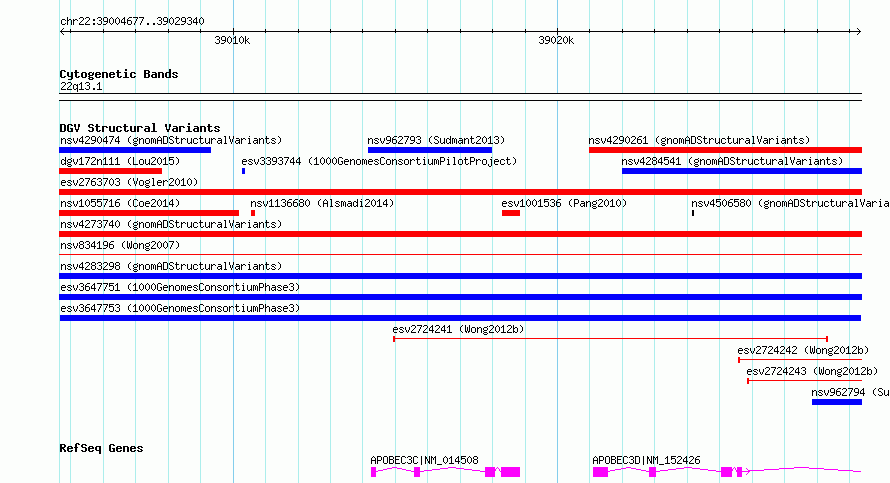Select the esv2763703 red variant bar

coord(461,192)
